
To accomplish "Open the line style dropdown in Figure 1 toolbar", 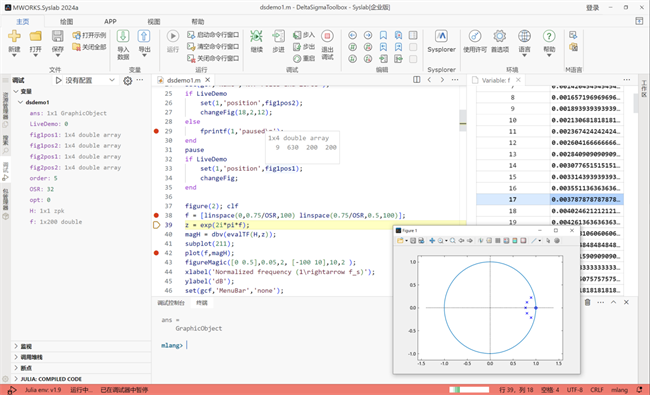I will click(x=540, y=240).
